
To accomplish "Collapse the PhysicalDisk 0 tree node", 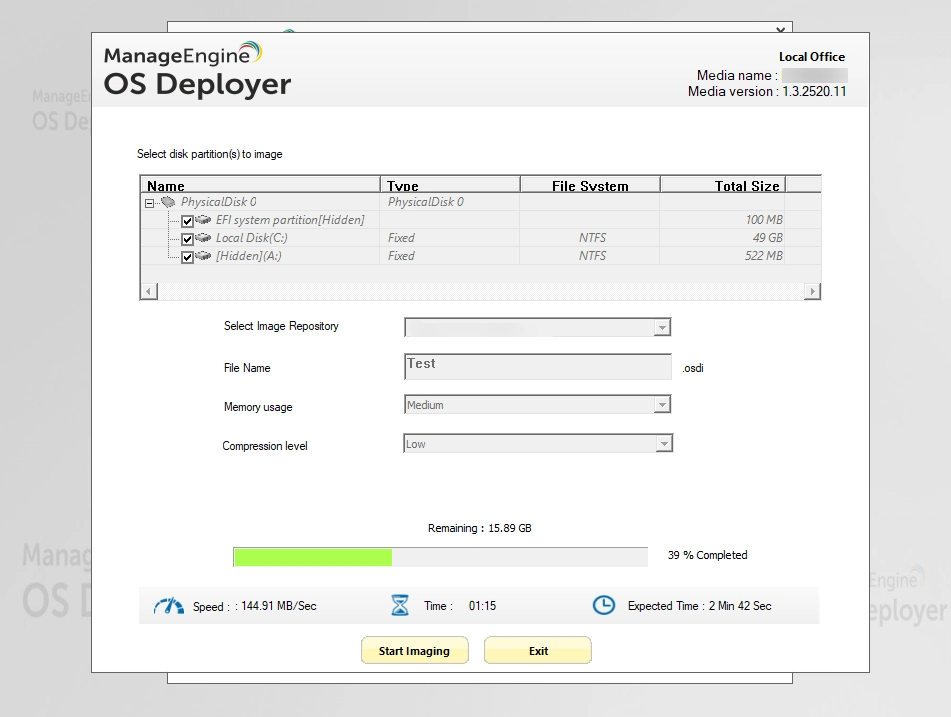I will [149, 203].
